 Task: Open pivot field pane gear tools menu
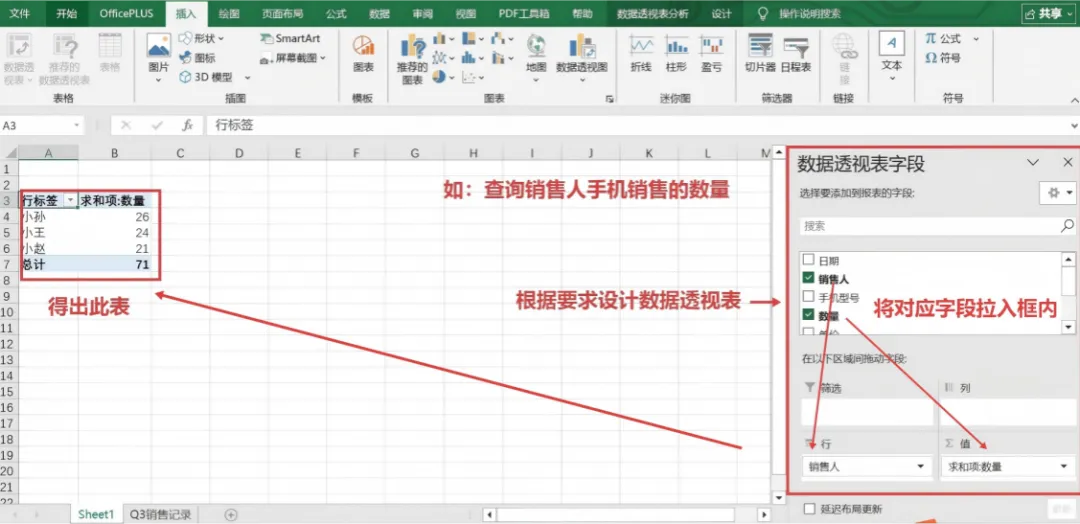click(1057, 193)
